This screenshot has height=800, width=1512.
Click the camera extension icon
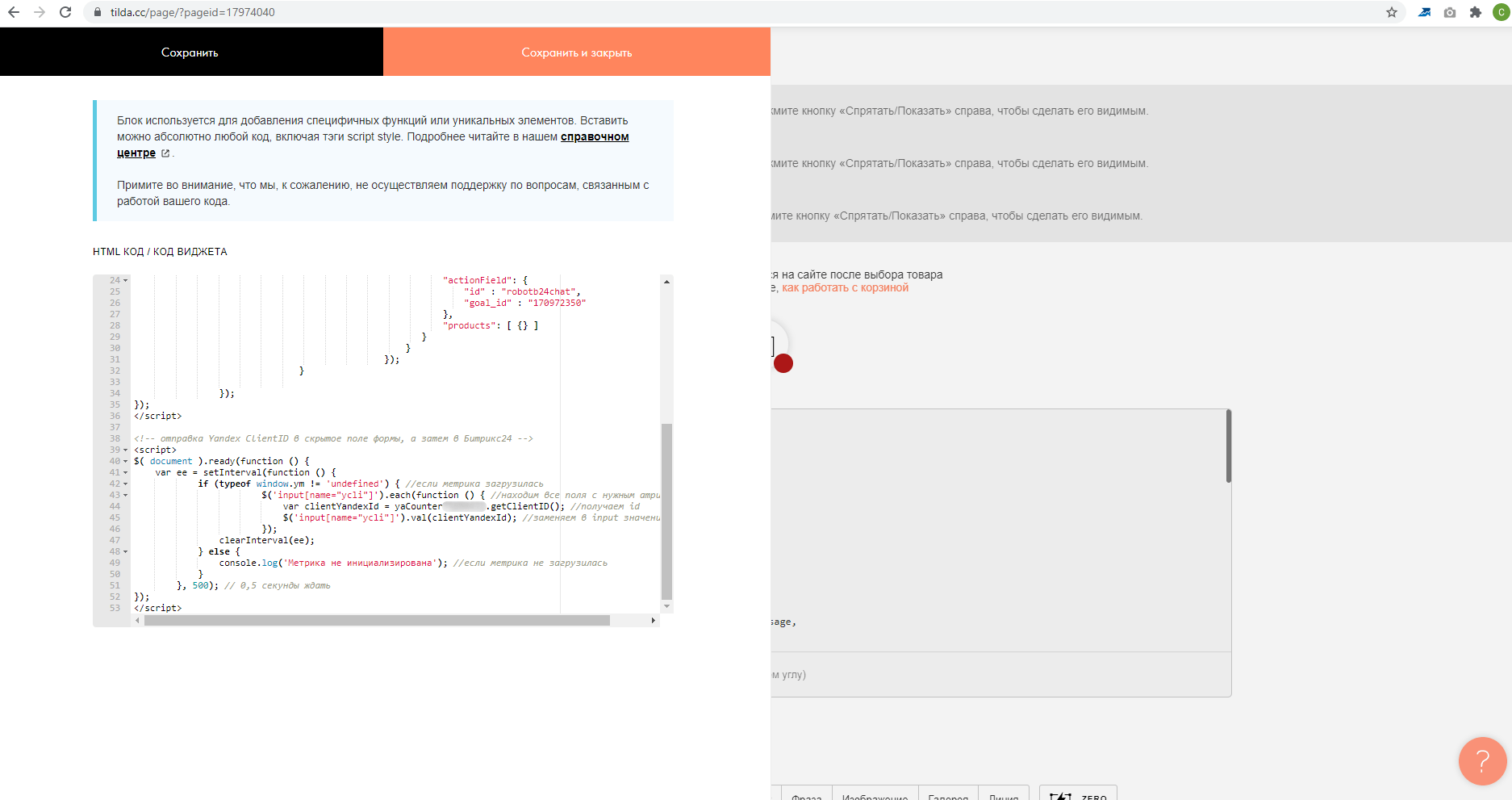(1450, 12)
